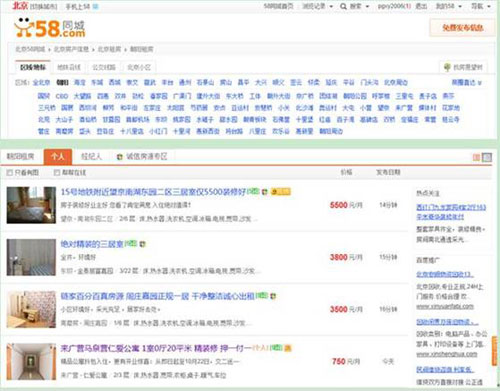The image size is (500, 391).
Task: Click the yellow badge on the first listing
Action: point(281,192)
